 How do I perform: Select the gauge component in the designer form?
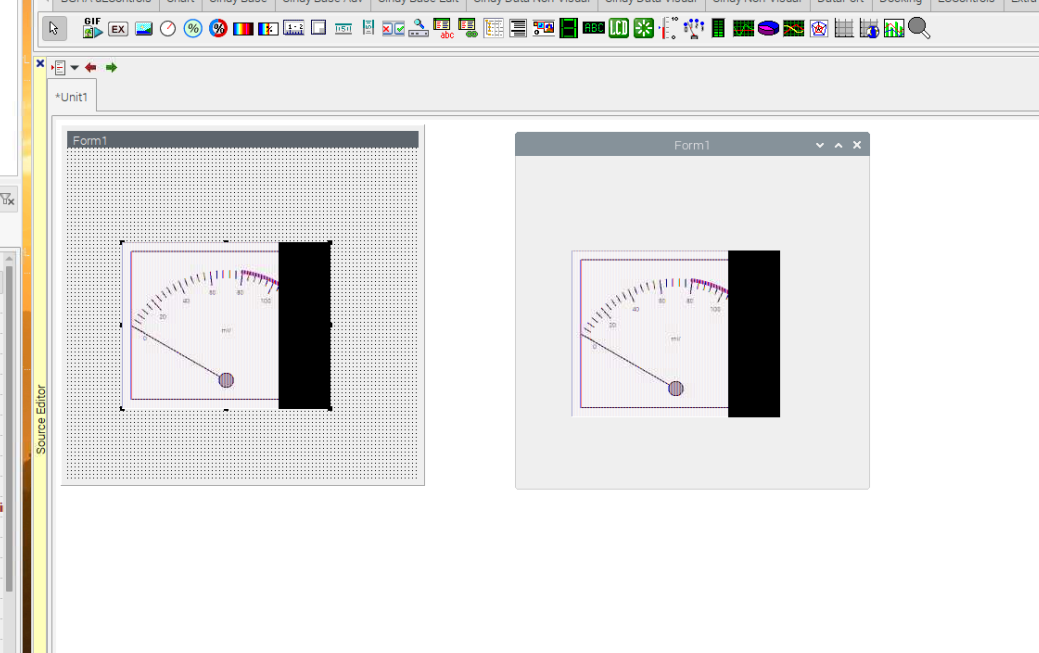tap(226, 326)
